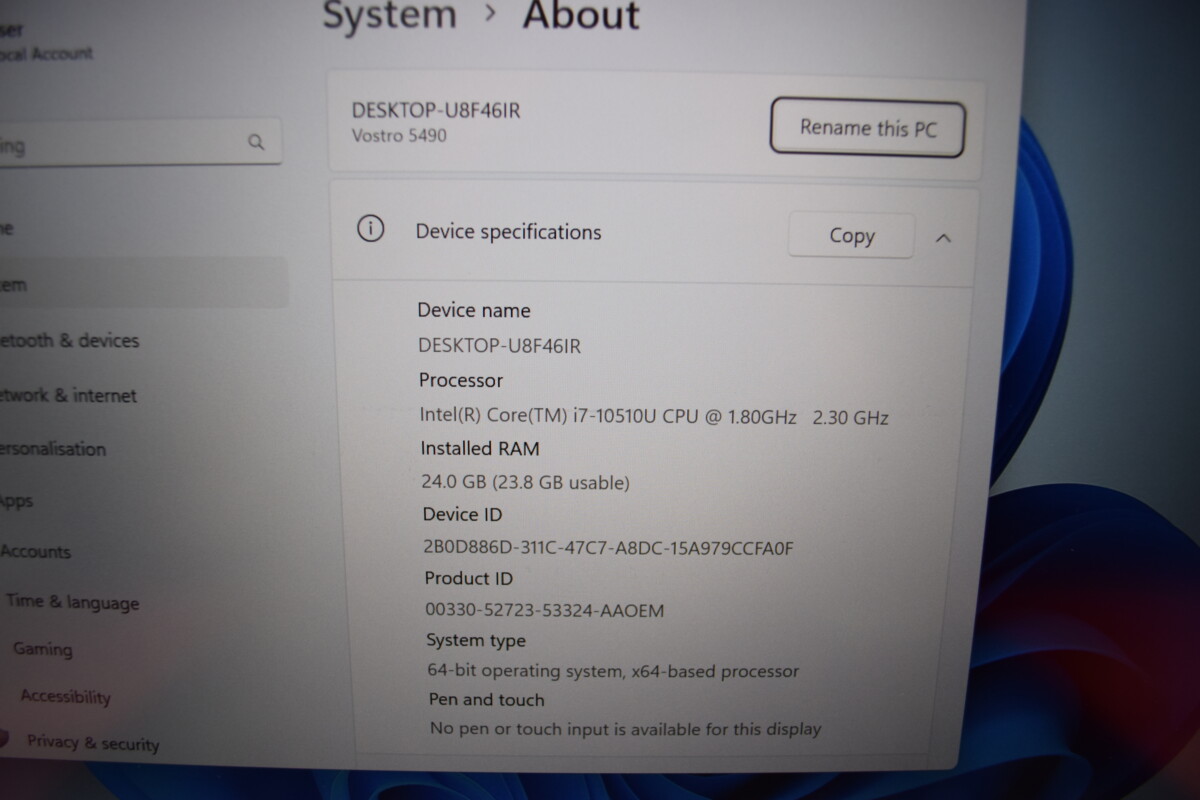Collapse the Device specifications section
The width and height of the screenshot is (1200, 800).
pyautogui.click(x=943, y=238)
